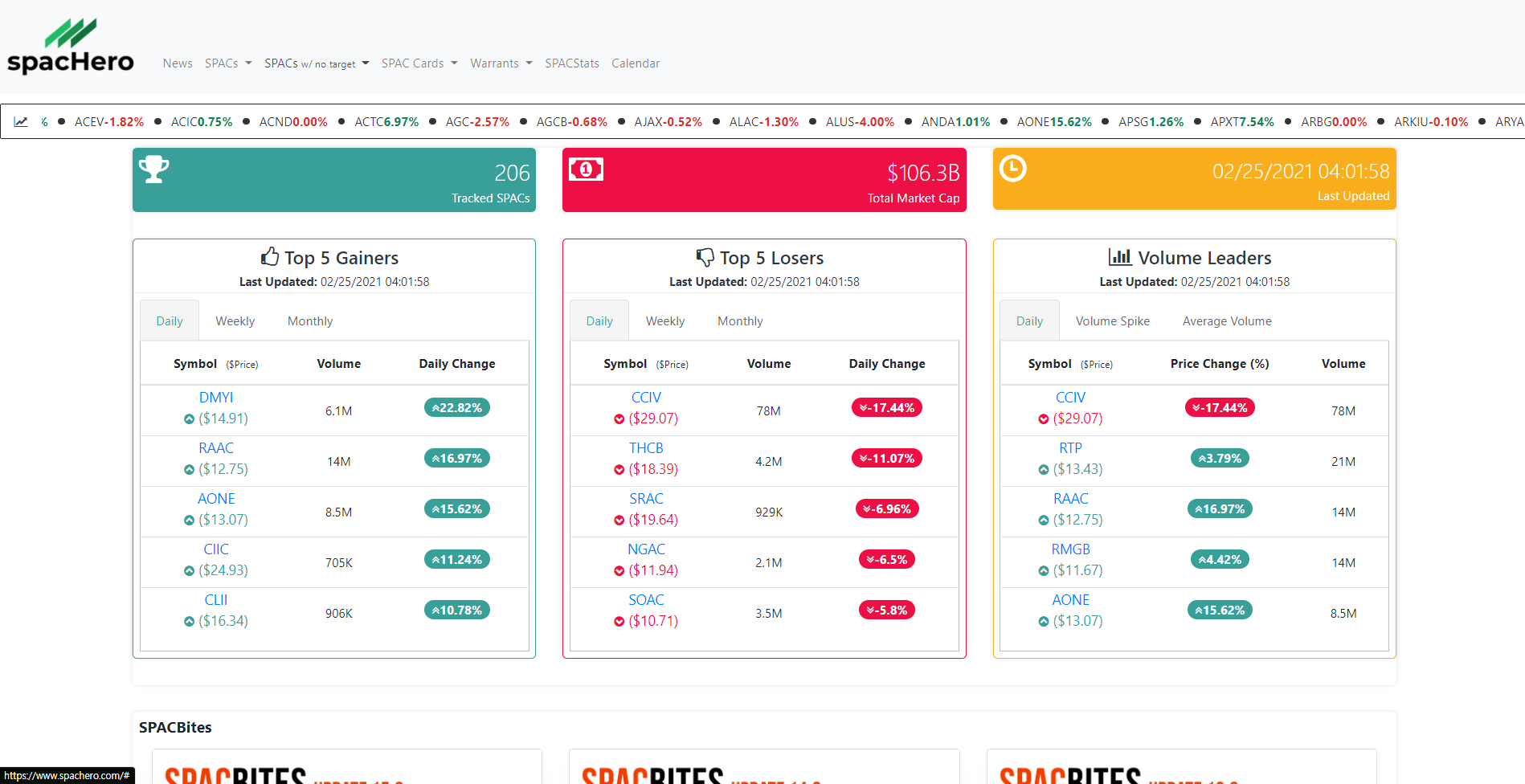Click the red down arrow icon beside NGAC price
Viewport: 1525px width, 784px height.
tap(619, 571)
